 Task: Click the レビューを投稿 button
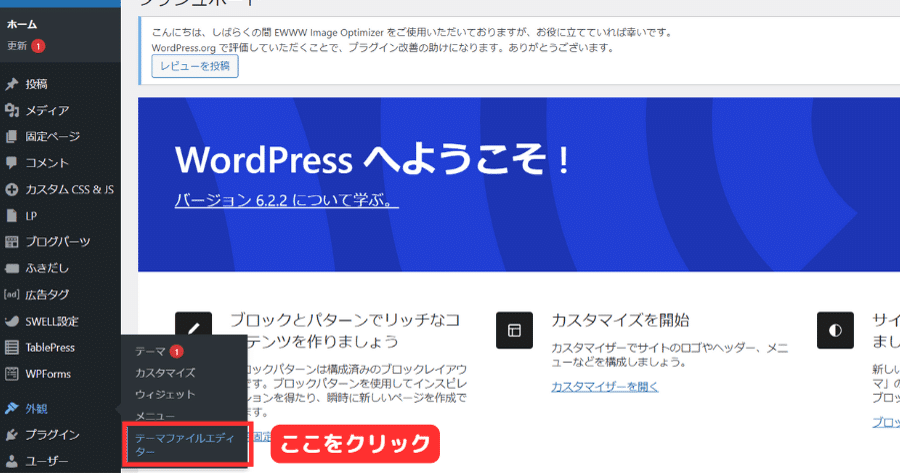tap(195, 66)
